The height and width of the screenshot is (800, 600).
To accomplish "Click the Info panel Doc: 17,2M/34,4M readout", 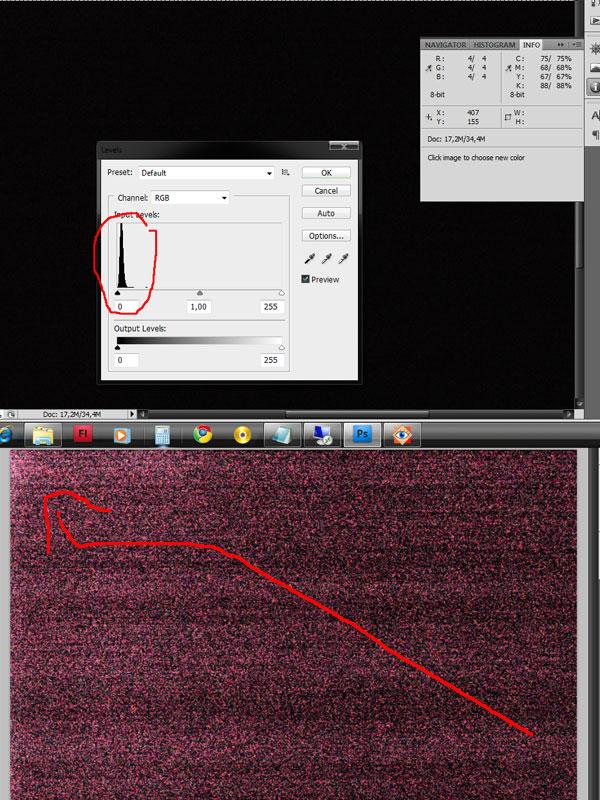I will [456, 139].
